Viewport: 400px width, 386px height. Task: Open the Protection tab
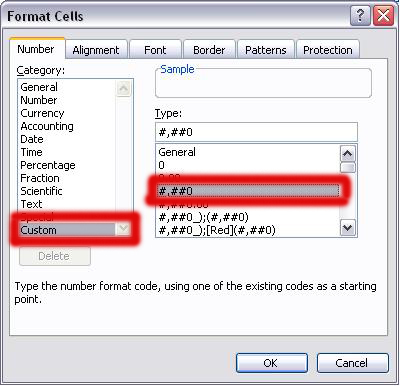(328, 50)
